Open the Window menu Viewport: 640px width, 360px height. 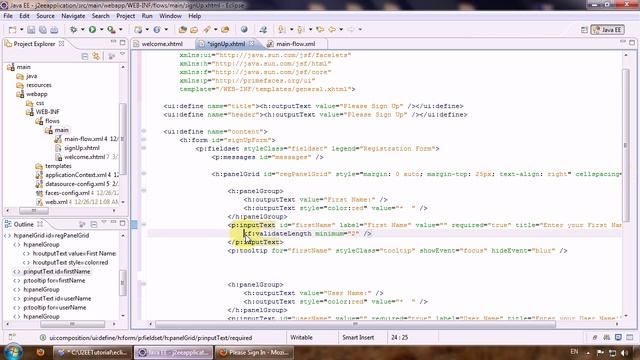[x=170, y=16]
